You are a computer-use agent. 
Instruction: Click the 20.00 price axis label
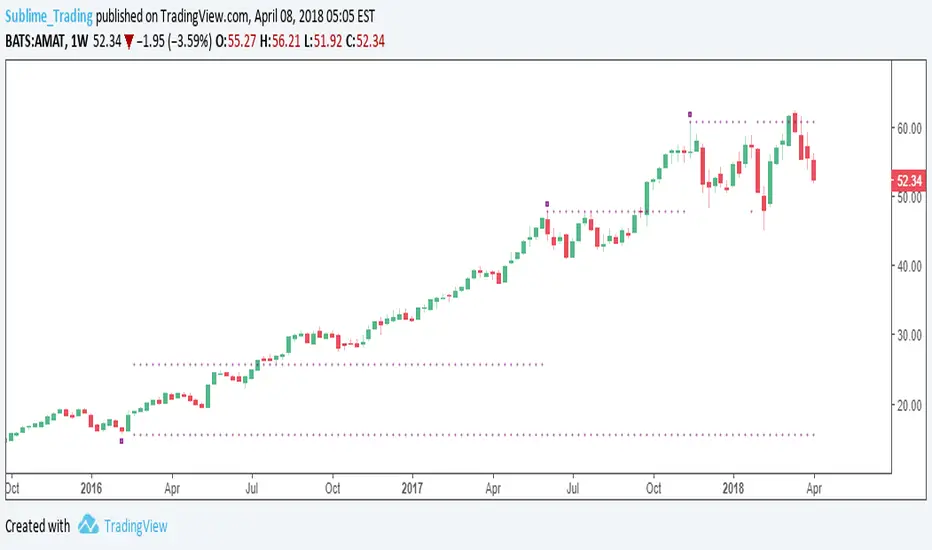tap(909, 404)
